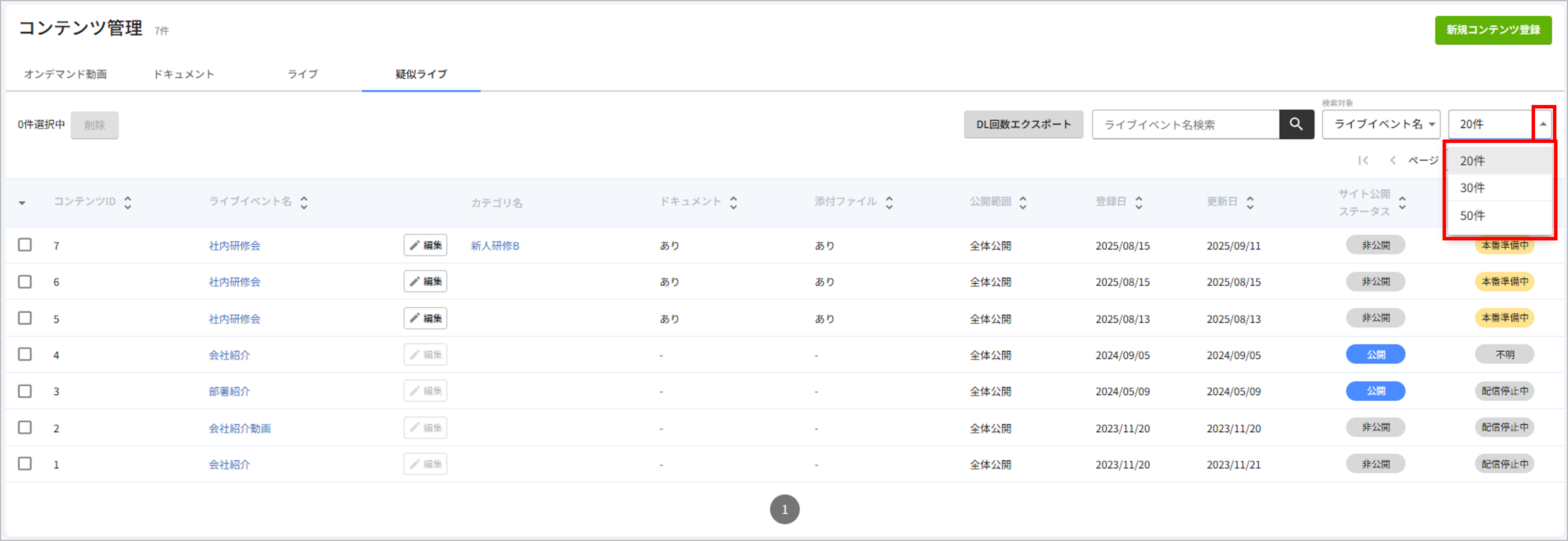This screenshot has width=1568, height=541.
Task: Sort by 添付ファイル column arrows
Action: tap(889, 203)
